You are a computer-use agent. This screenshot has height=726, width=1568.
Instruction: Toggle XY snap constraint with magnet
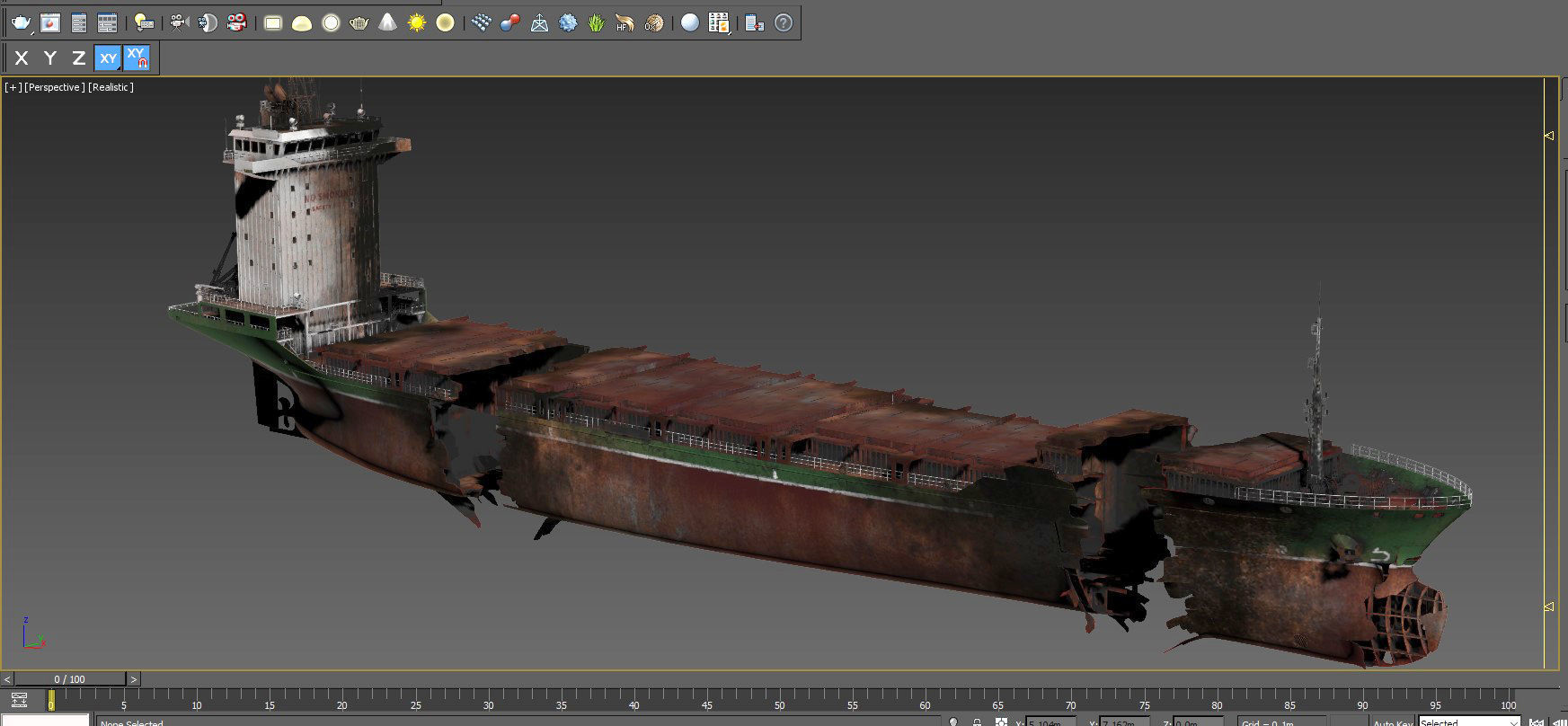137,58
